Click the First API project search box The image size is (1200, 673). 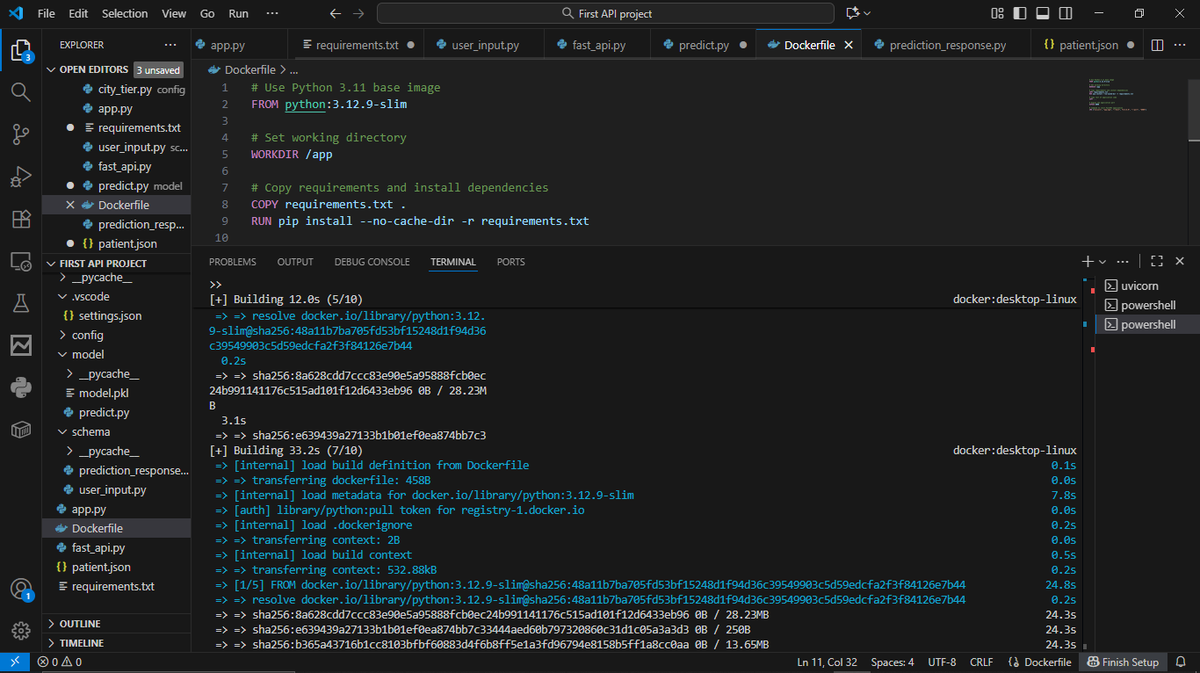[x=605, y=14]
